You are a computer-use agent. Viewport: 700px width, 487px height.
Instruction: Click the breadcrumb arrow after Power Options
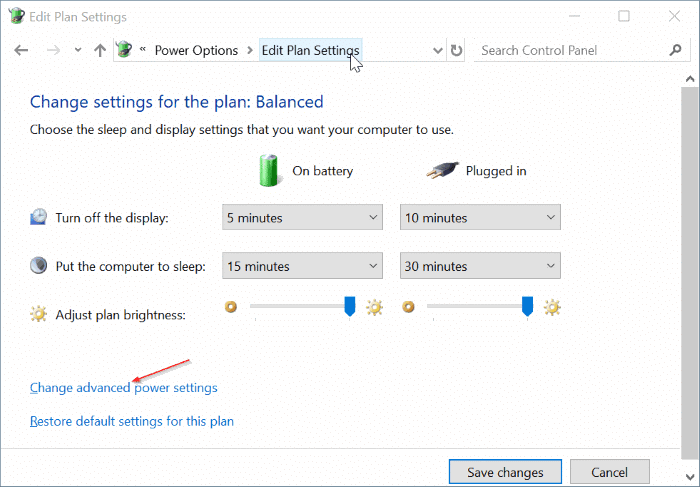pos(250,50)
